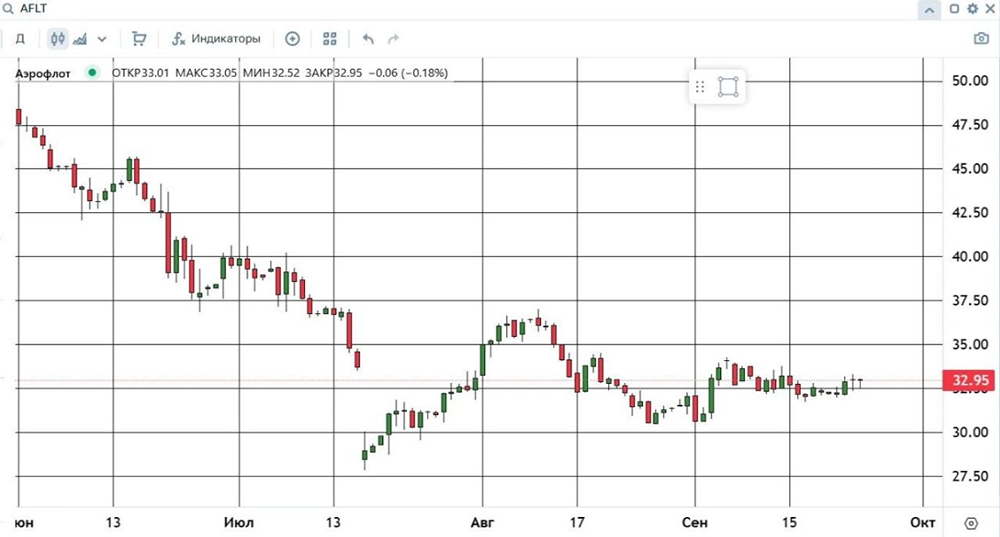Click the МАКС33.05 high value
The width and height of the screenshot is (1000, 537).
pyautogui.click(x=205, y=73)
